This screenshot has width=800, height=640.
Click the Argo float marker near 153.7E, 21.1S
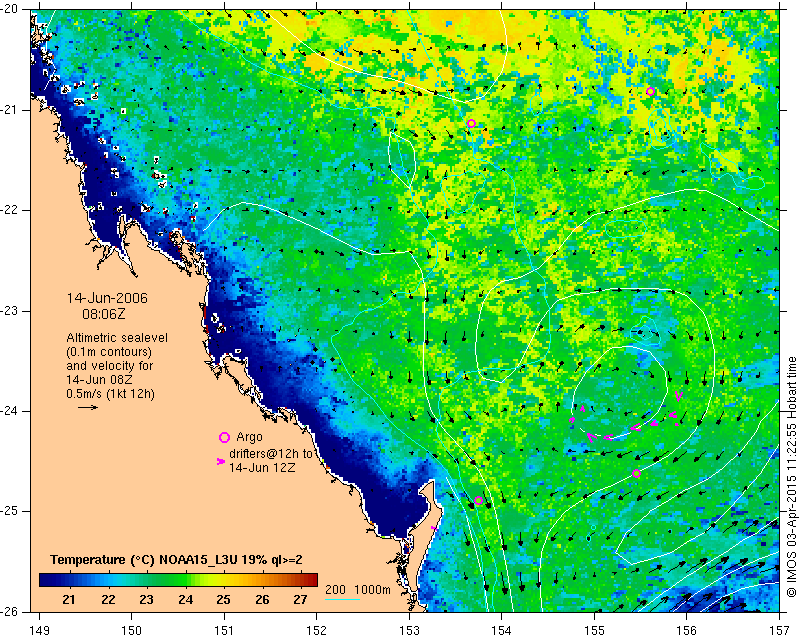click(471, 124)
